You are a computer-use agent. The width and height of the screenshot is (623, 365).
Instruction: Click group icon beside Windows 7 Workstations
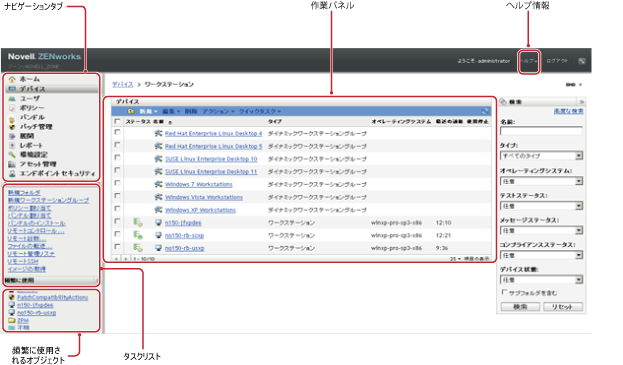[x=159, y=184]
